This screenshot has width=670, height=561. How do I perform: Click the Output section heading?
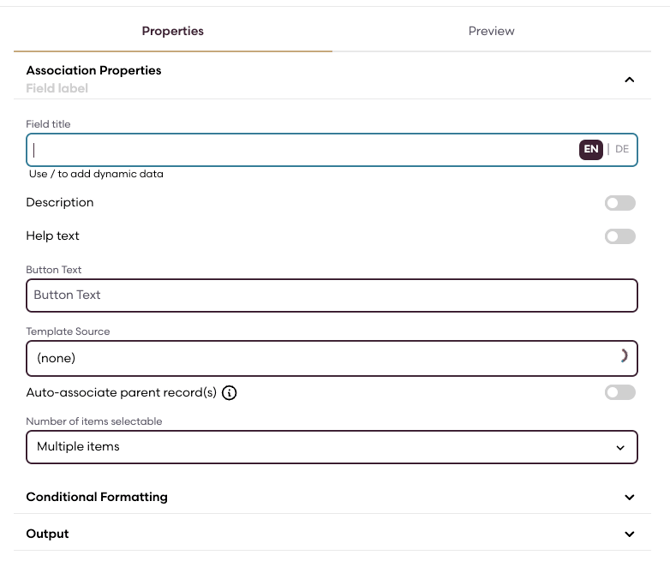pos(47,534)
